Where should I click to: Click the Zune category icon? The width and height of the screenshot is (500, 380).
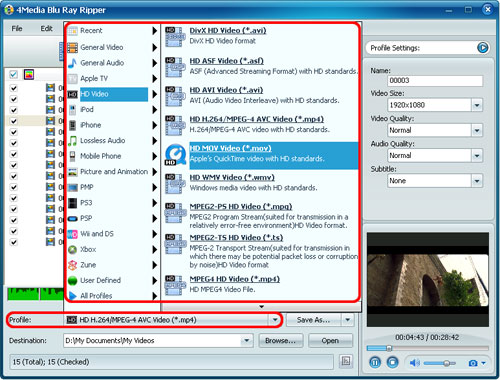coord(72,265)
